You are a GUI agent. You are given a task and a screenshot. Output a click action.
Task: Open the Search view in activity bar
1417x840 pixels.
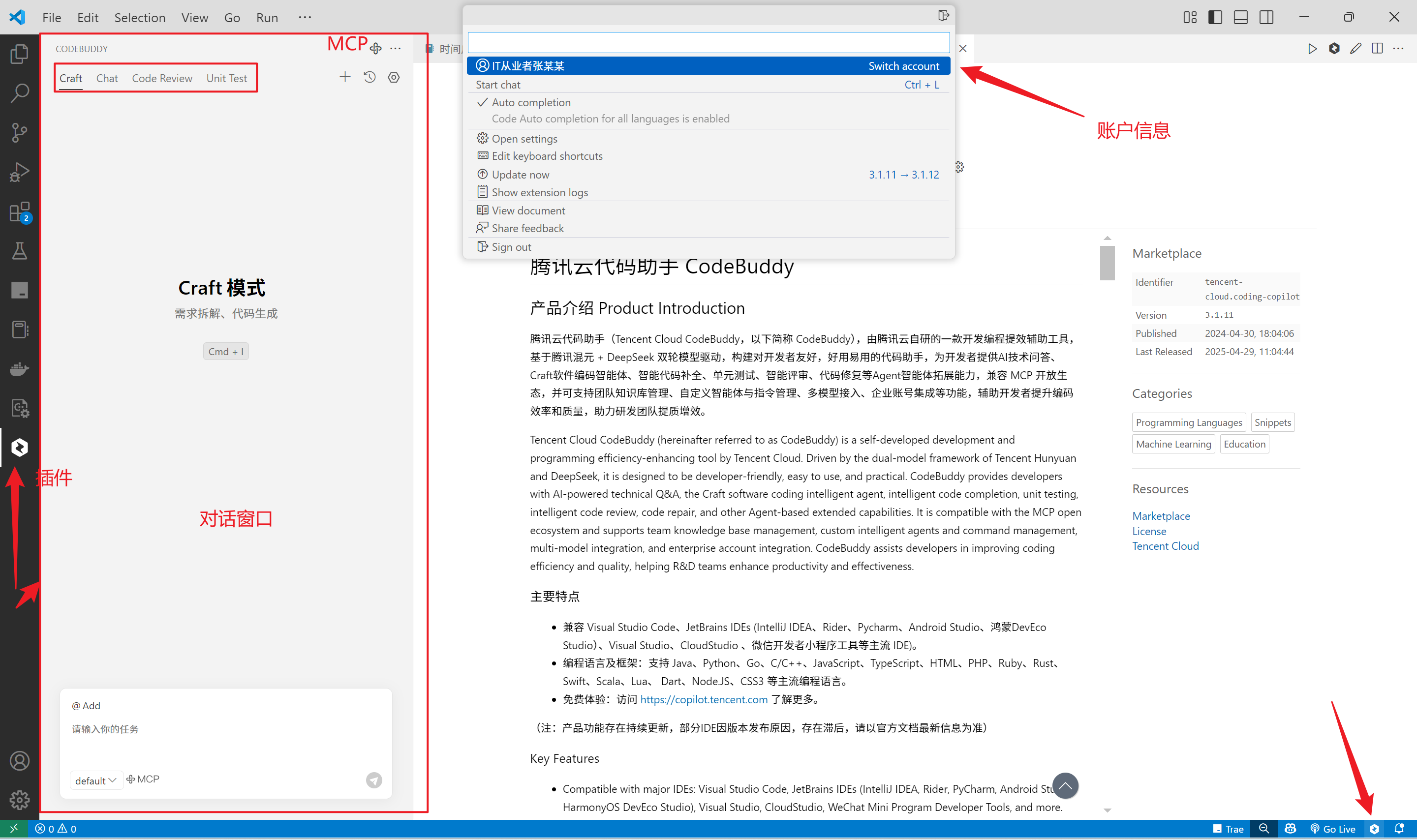coord(19,93)
